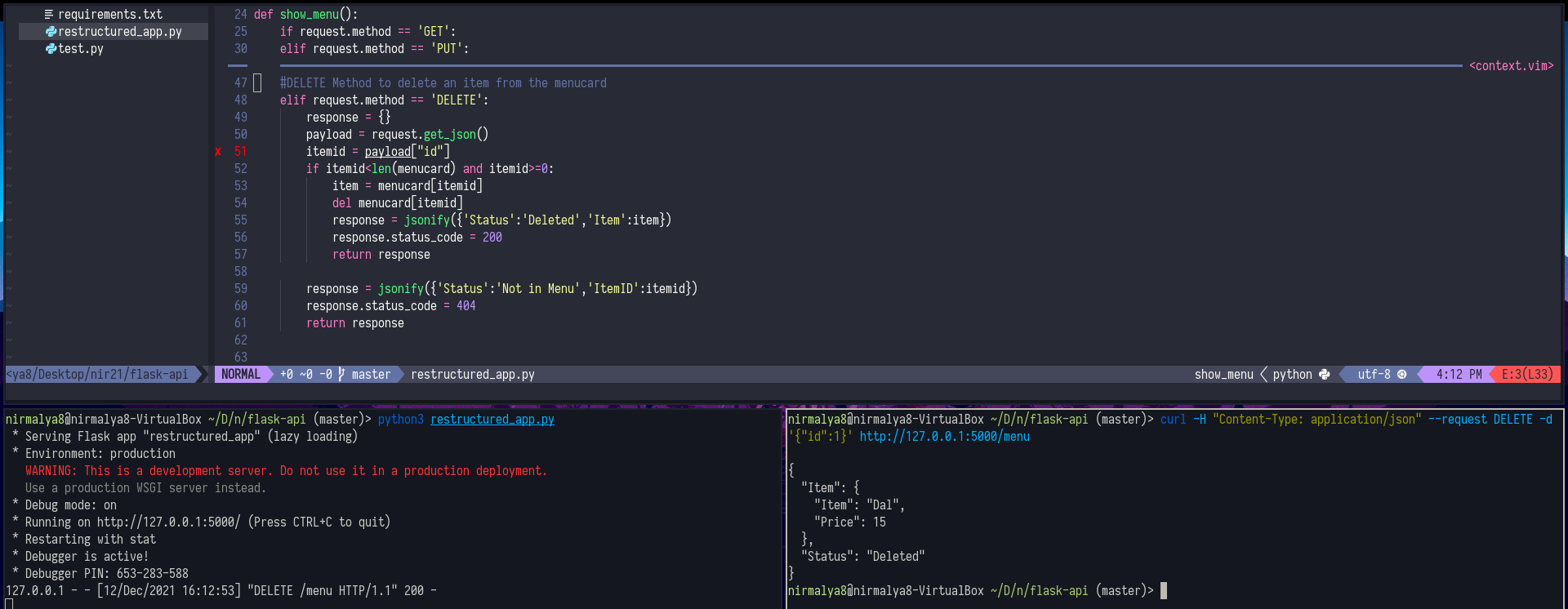Click the 'PUT' string on line 30

point(447,49)
